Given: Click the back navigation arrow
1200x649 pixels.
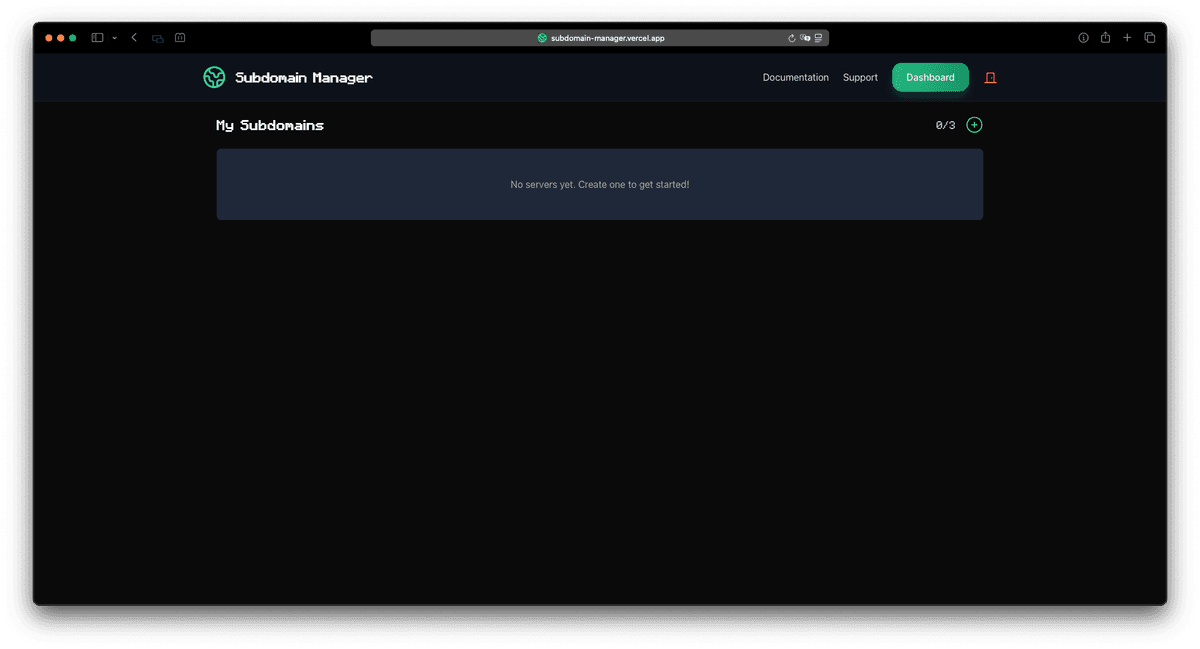Looking at the screenshot, I should point(134,37).
